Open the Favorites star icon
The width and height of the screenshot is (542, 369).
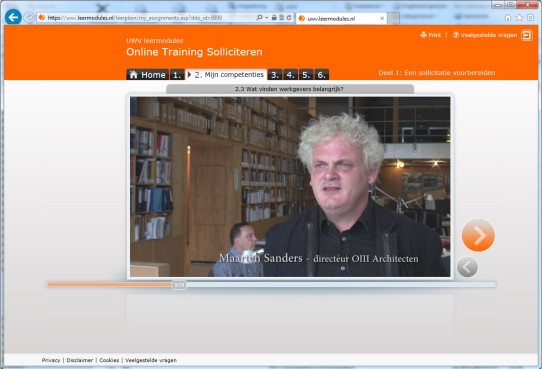tap(519, 17)
